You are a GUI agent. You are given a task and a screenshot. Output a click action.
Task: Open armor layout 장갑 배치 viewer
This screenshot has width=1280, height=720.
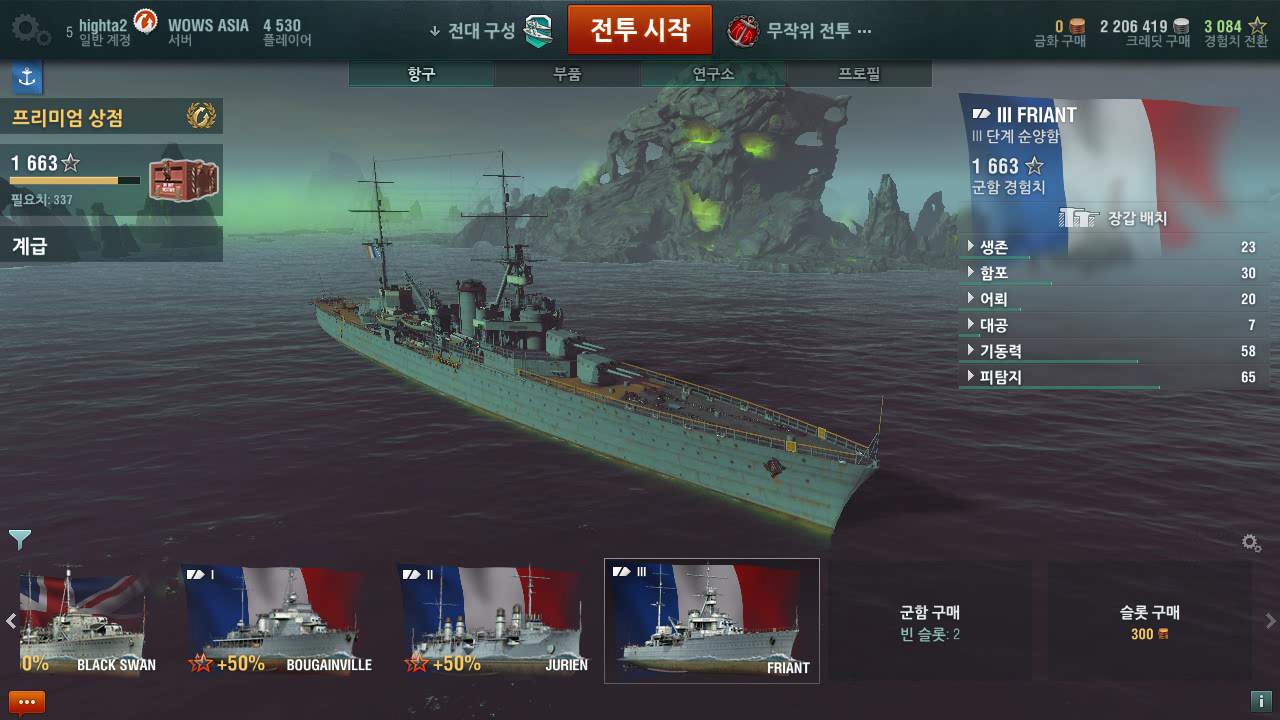[x=1113, y=218]
